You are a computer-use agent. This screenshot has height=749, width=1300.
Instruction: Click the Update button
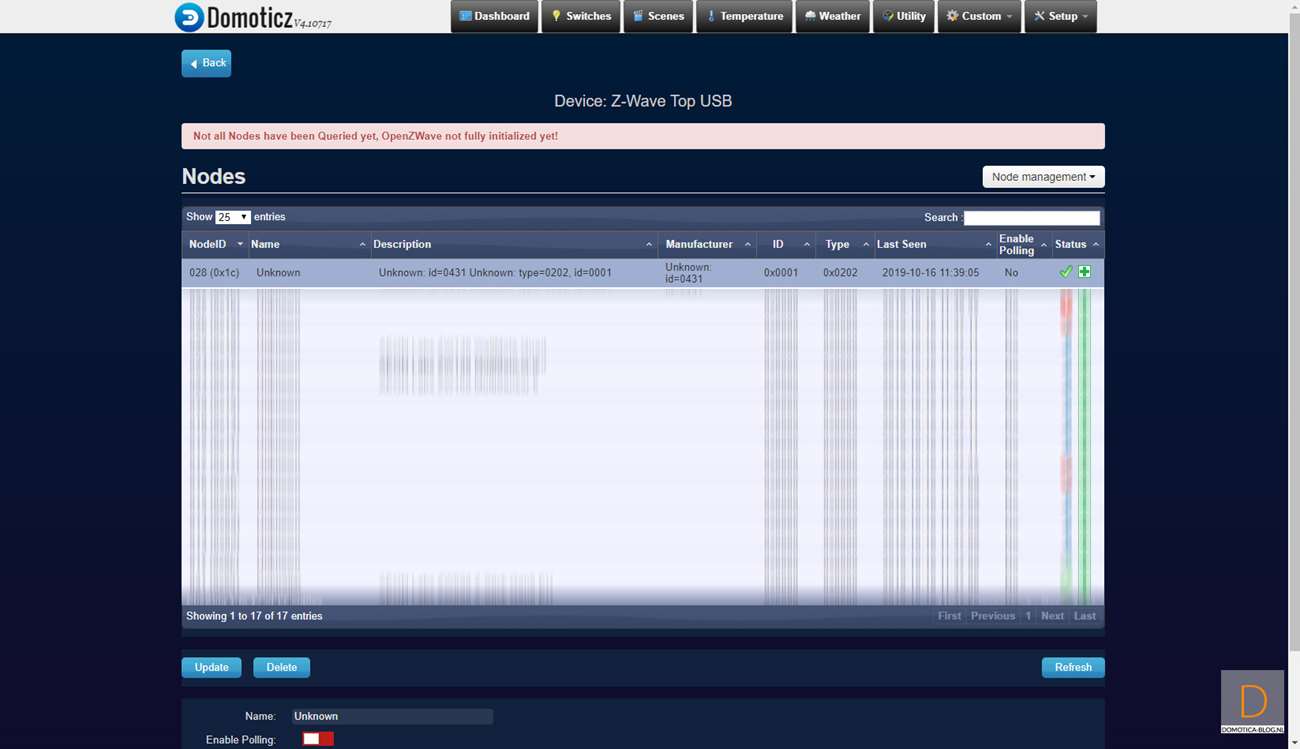pos(211,667)
